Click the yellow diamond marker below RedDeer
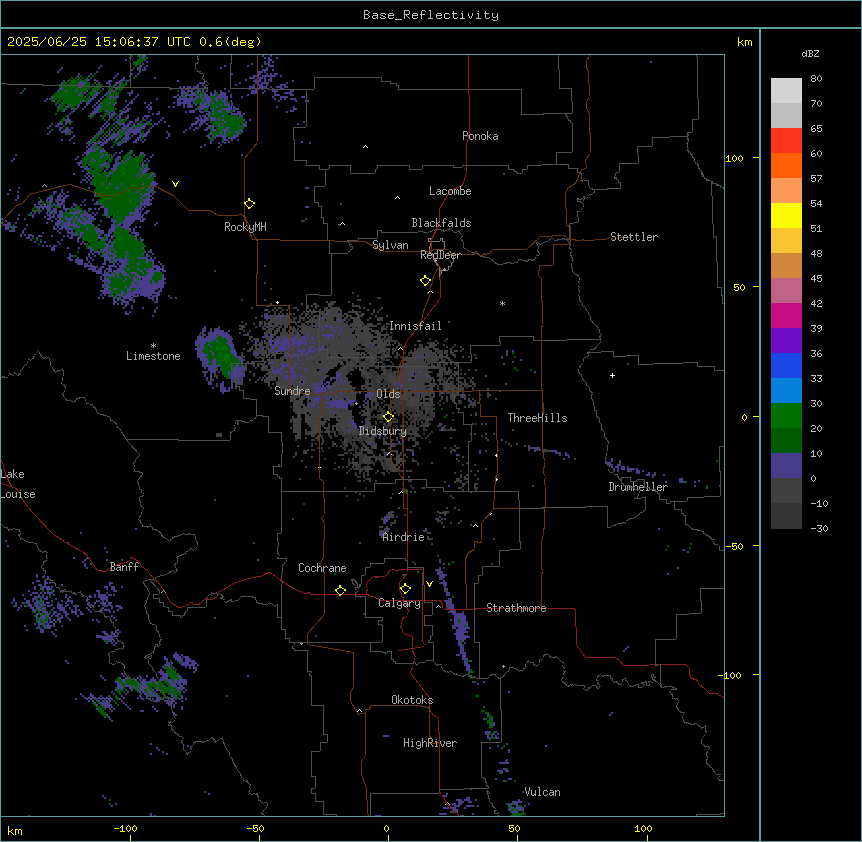 [x=426, y=281]
